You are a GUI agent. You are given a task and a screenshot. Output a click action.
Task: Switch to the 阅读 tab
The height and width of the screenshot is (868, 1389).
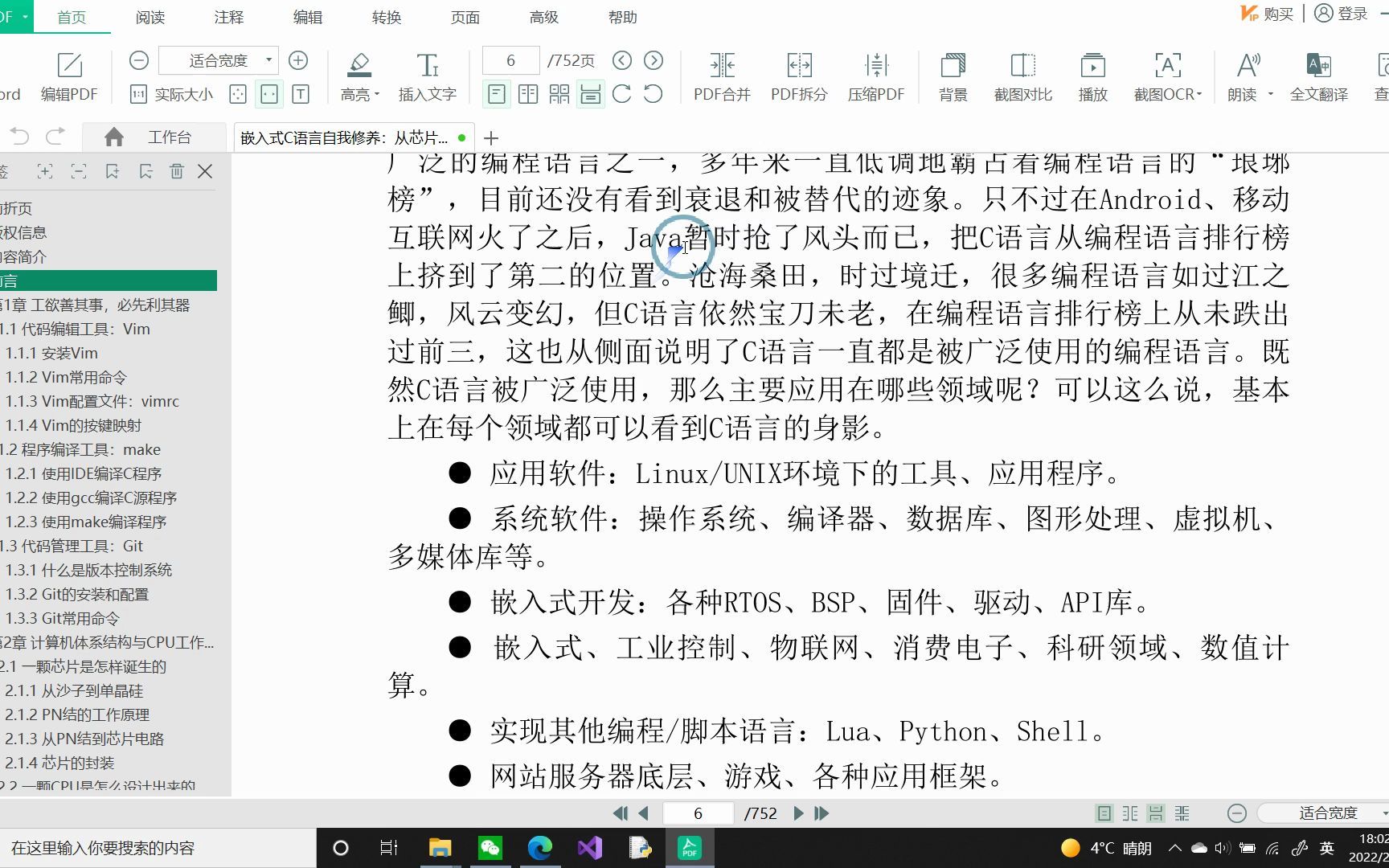point(150,17)
